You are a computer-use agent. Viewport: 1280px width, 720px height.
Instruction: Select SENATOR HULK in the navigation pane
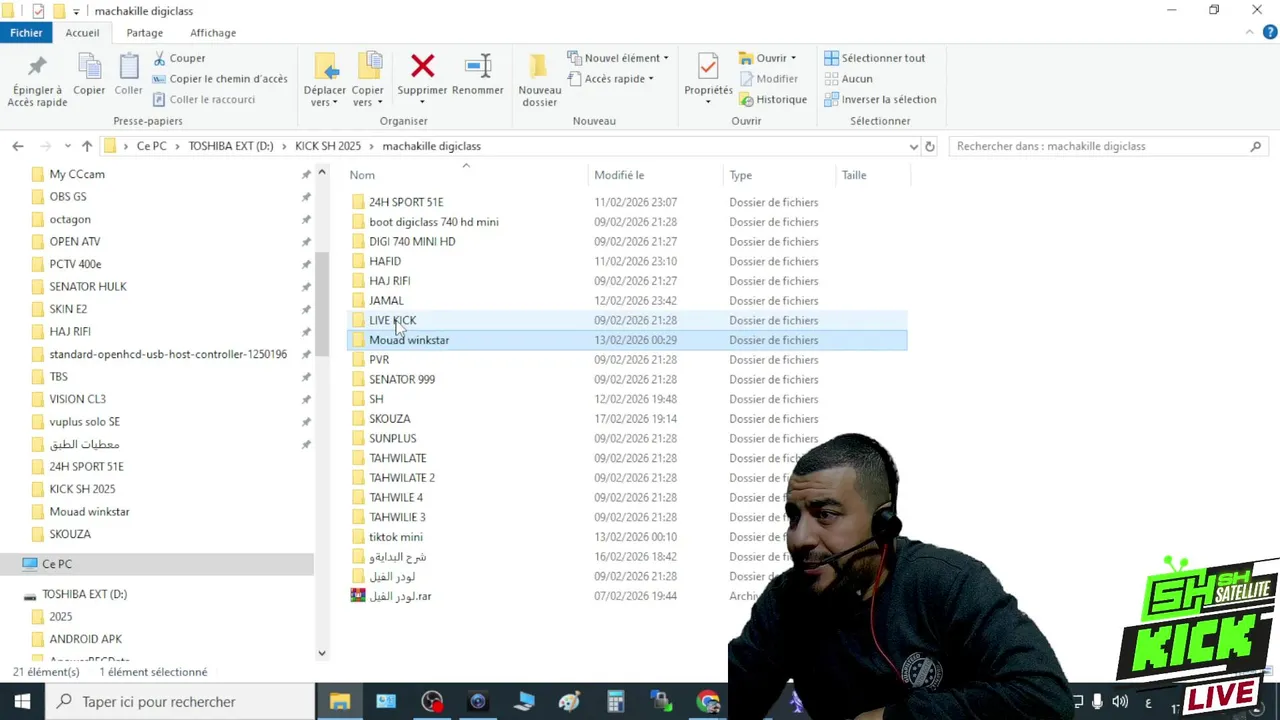[88, 286]
